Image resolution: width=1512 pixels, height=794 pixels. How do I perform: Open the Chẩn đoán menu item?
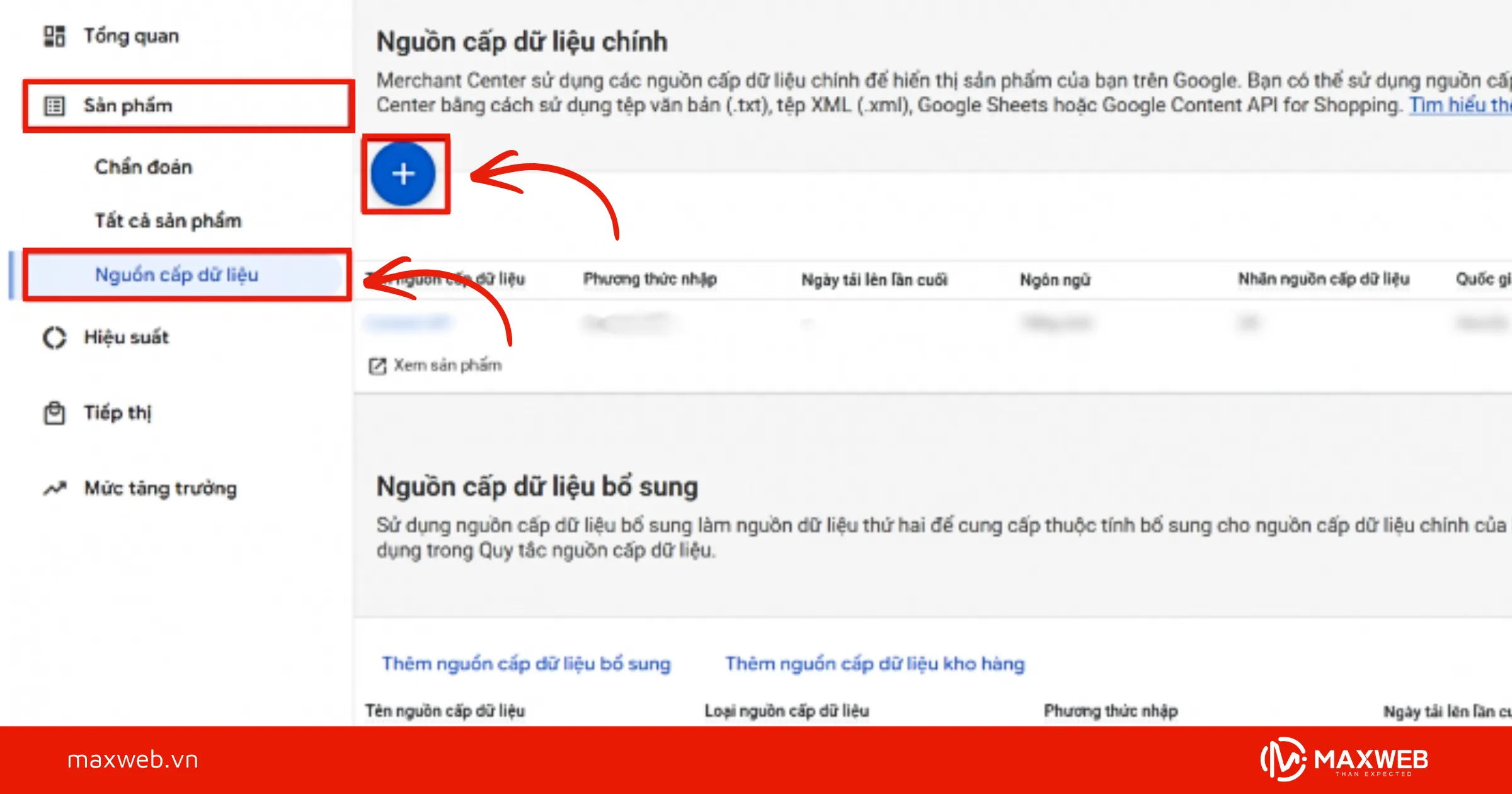[x=144, y=166]
